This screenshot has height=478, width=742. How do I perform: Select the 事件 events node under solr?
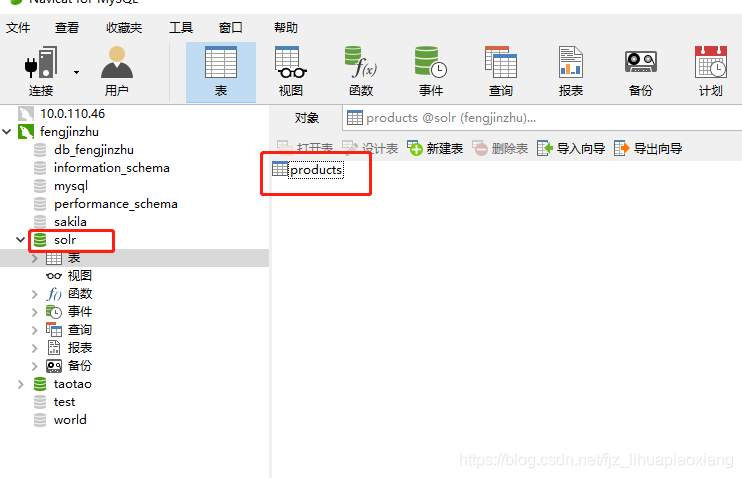pos(80,311)
